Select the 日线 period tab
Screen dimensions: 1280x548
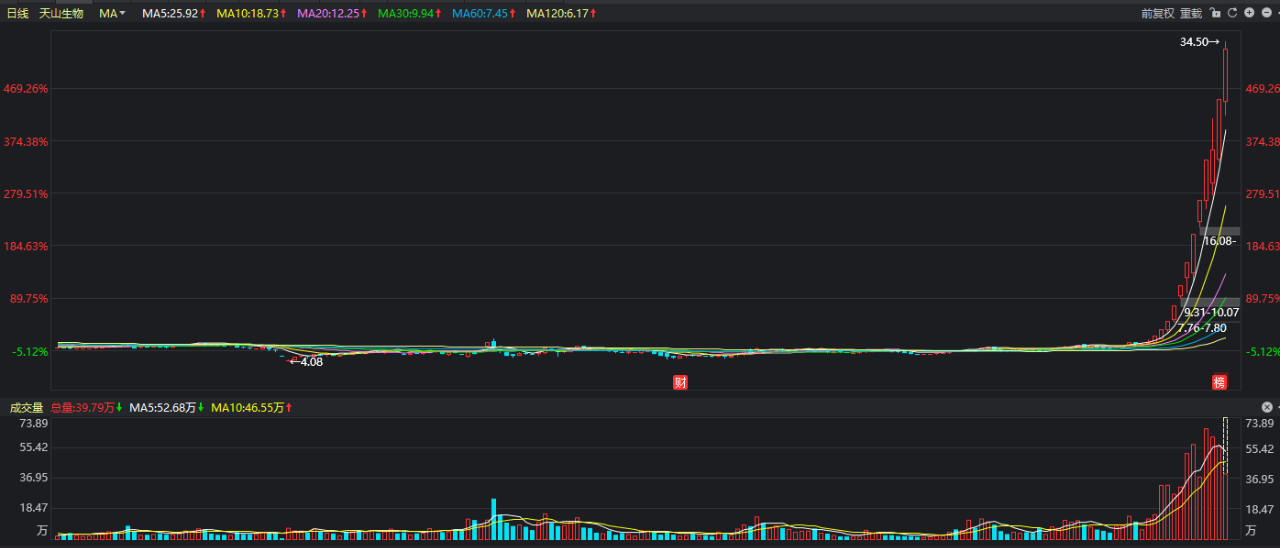click(x=18, y=13)
